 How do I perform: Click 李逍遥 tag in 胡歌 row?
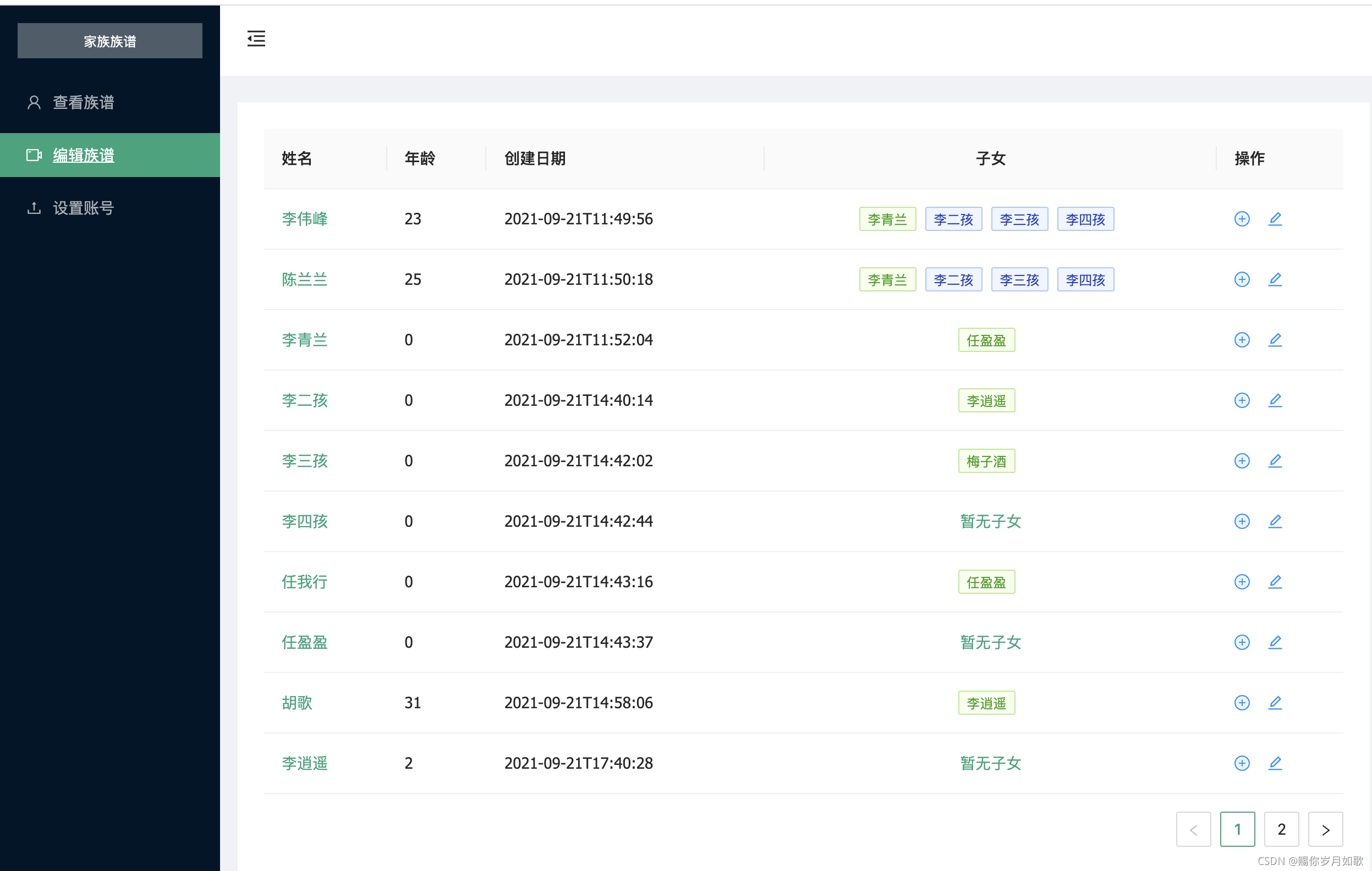(986, 702)
